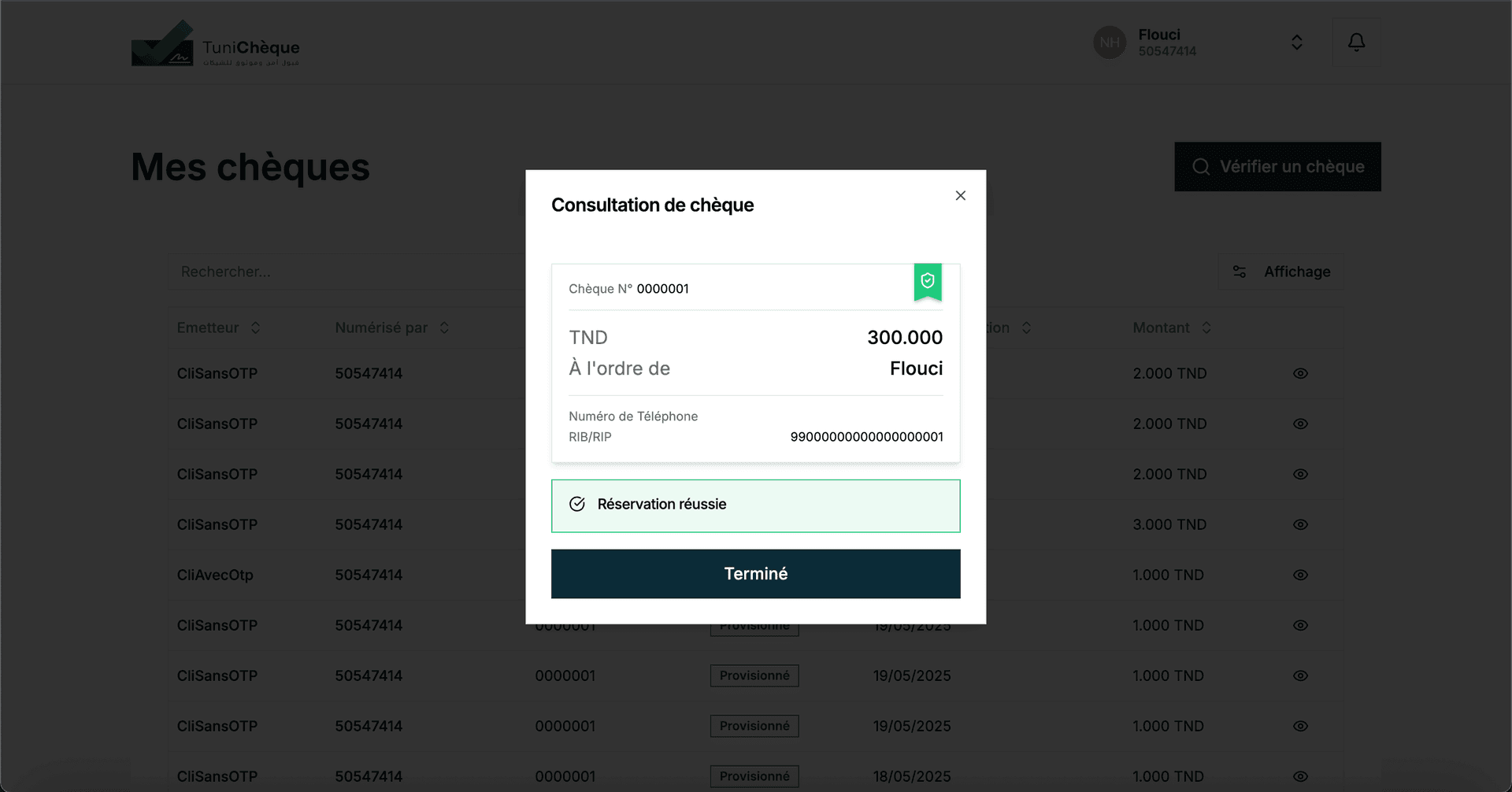The width and height of the screenshot is (1512, 792).
Task: Click the green shield badge on cheque
Action: click(x=928, y=282)
